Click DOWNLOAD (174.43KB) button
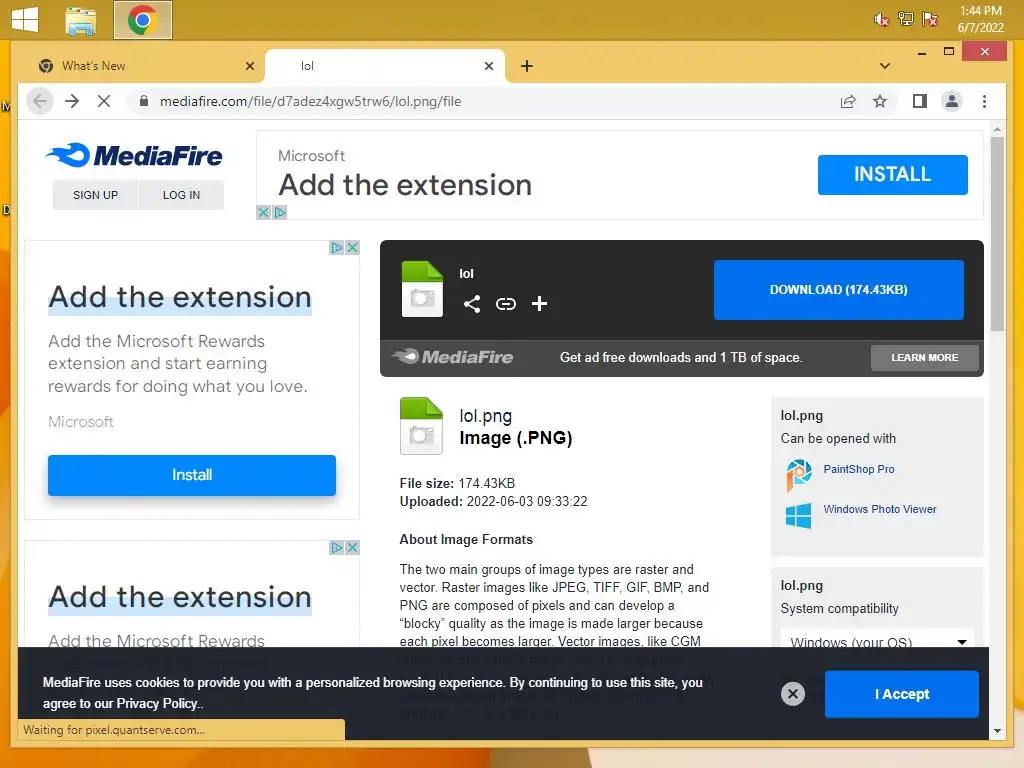 pyautogui.click(x=839, y=290)
